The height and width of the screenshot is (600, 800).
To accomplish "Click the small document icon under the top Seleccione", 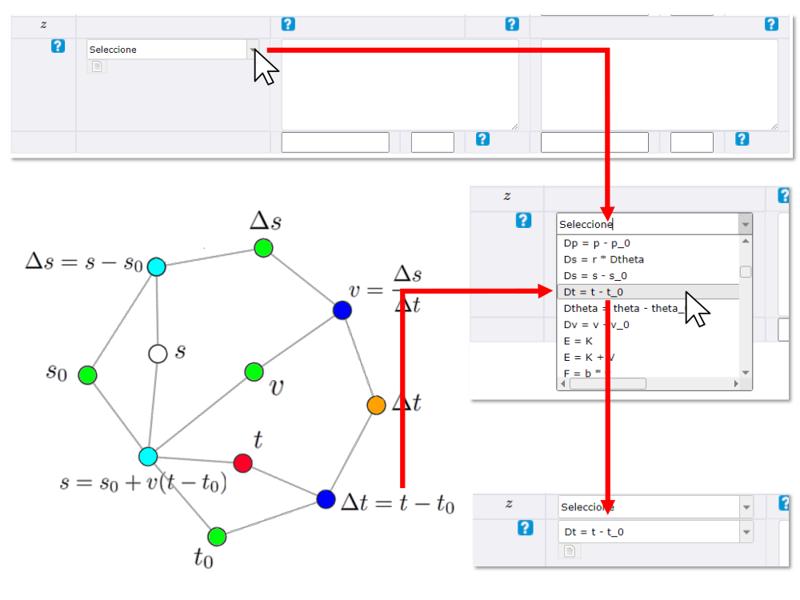I will [x=97, y=66].
